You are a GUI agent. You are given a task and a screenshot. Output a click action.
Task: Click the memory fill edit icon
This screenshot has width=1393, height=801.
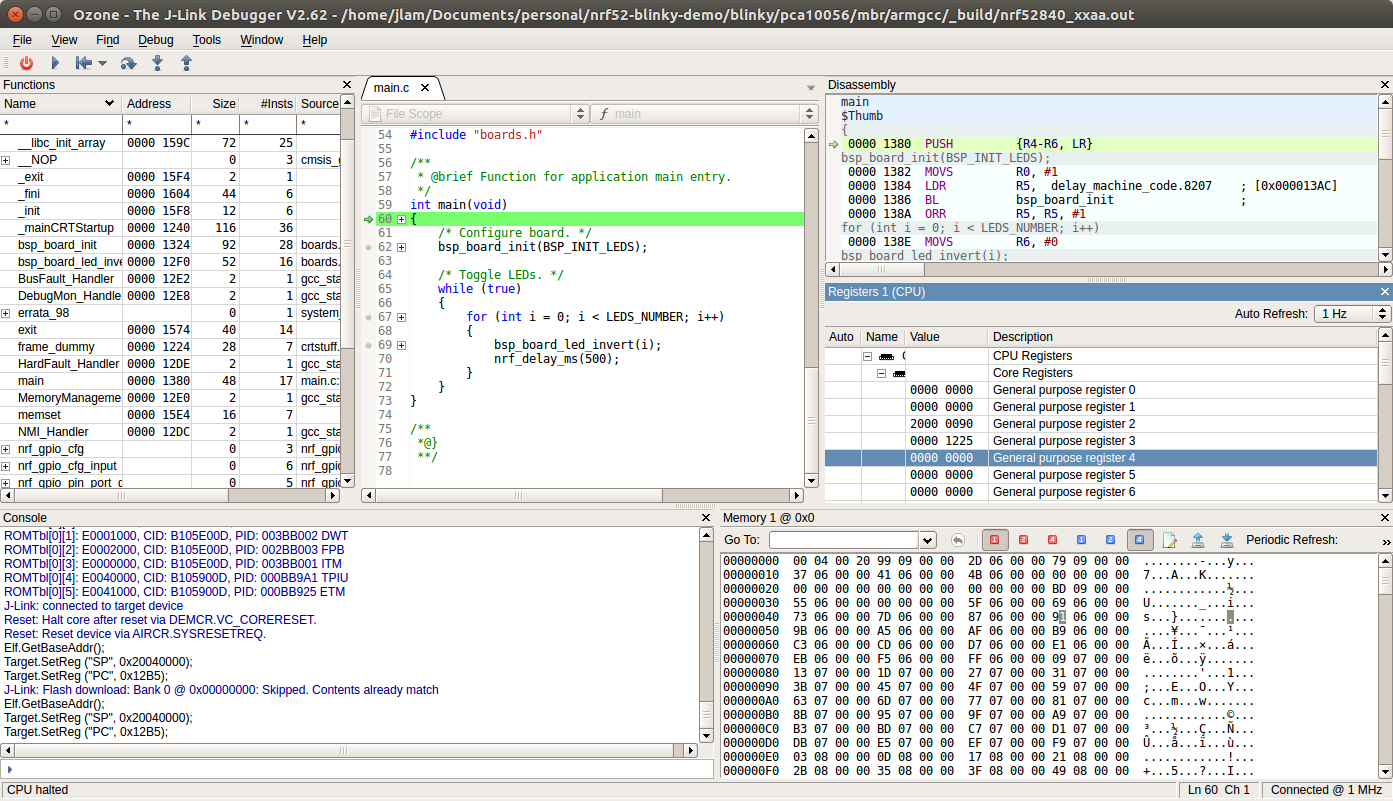(x=1169, y=540)
